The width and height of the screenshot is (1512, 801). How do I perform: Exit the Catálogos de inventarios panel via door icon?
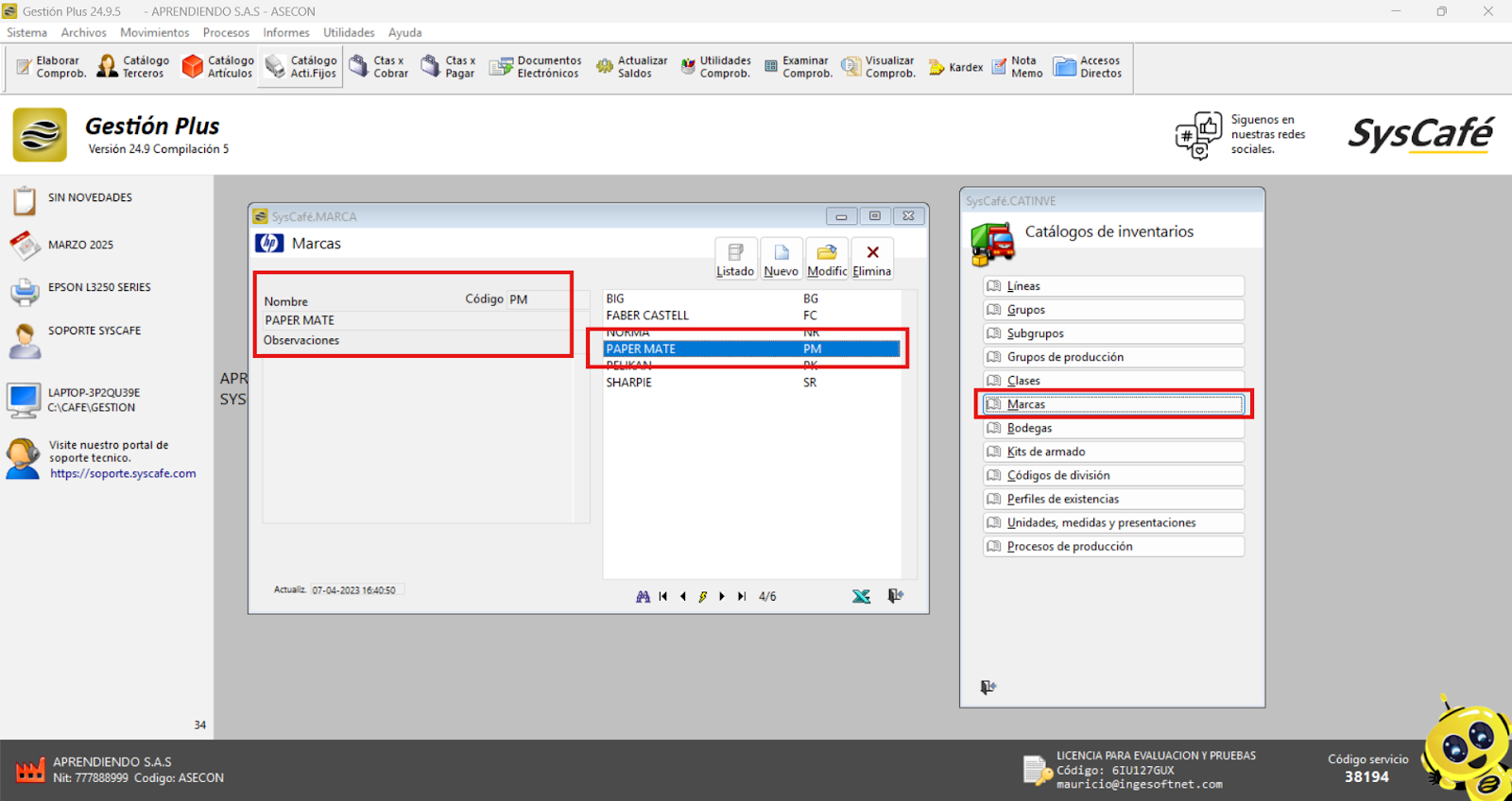click(x=988, y=687)
